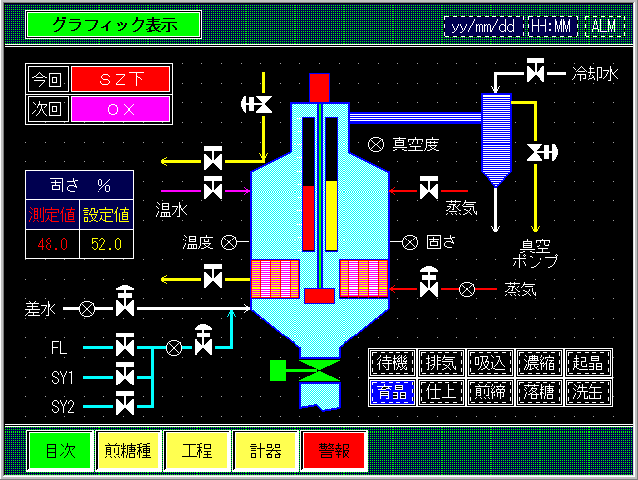Image resolution: width=638 pixels, height=480 pixels.
Task: Toggle the FL line valve
Action: [126, 348]
